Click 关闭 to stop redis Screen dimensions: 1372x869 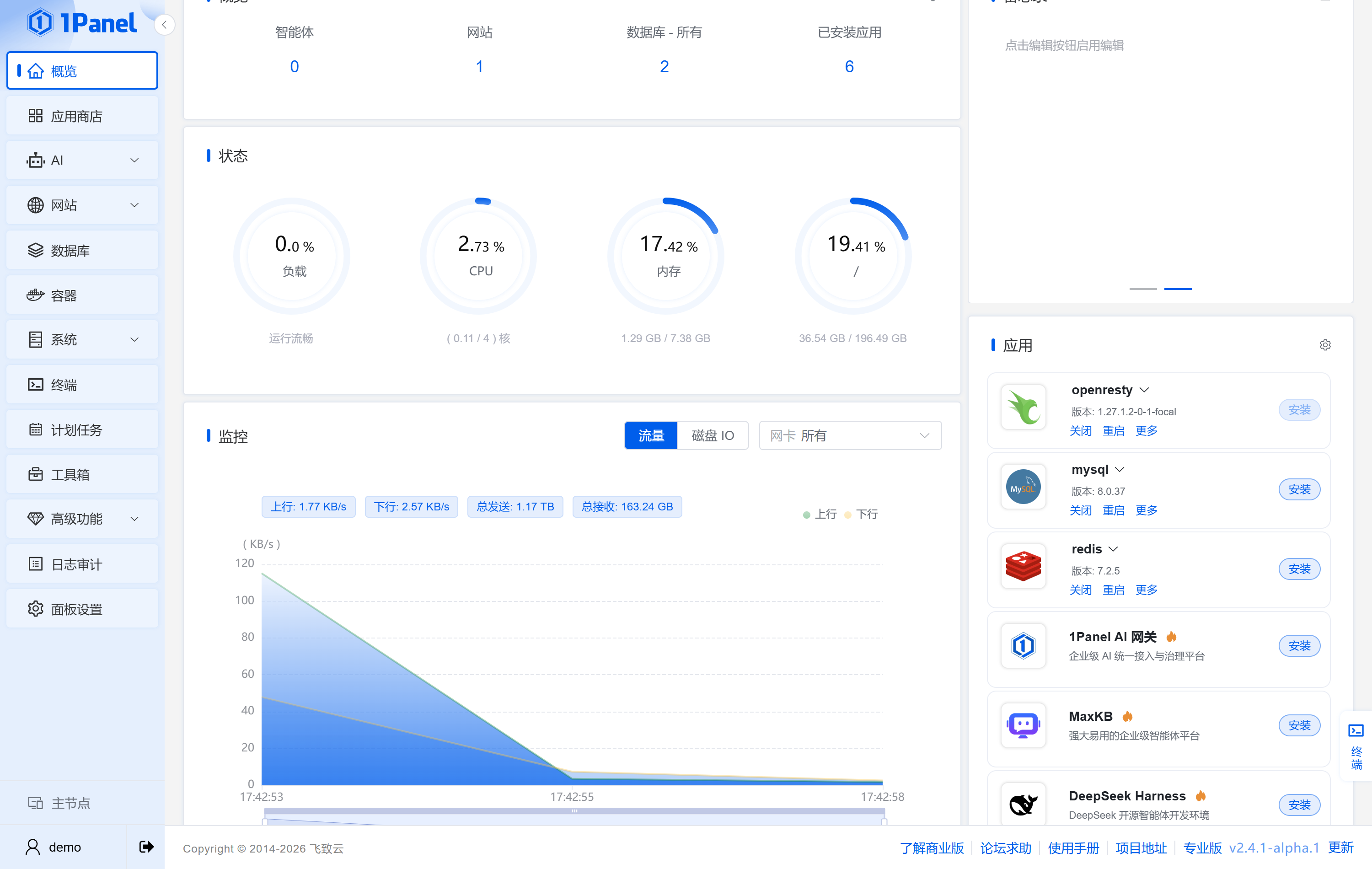[1081, 590]
